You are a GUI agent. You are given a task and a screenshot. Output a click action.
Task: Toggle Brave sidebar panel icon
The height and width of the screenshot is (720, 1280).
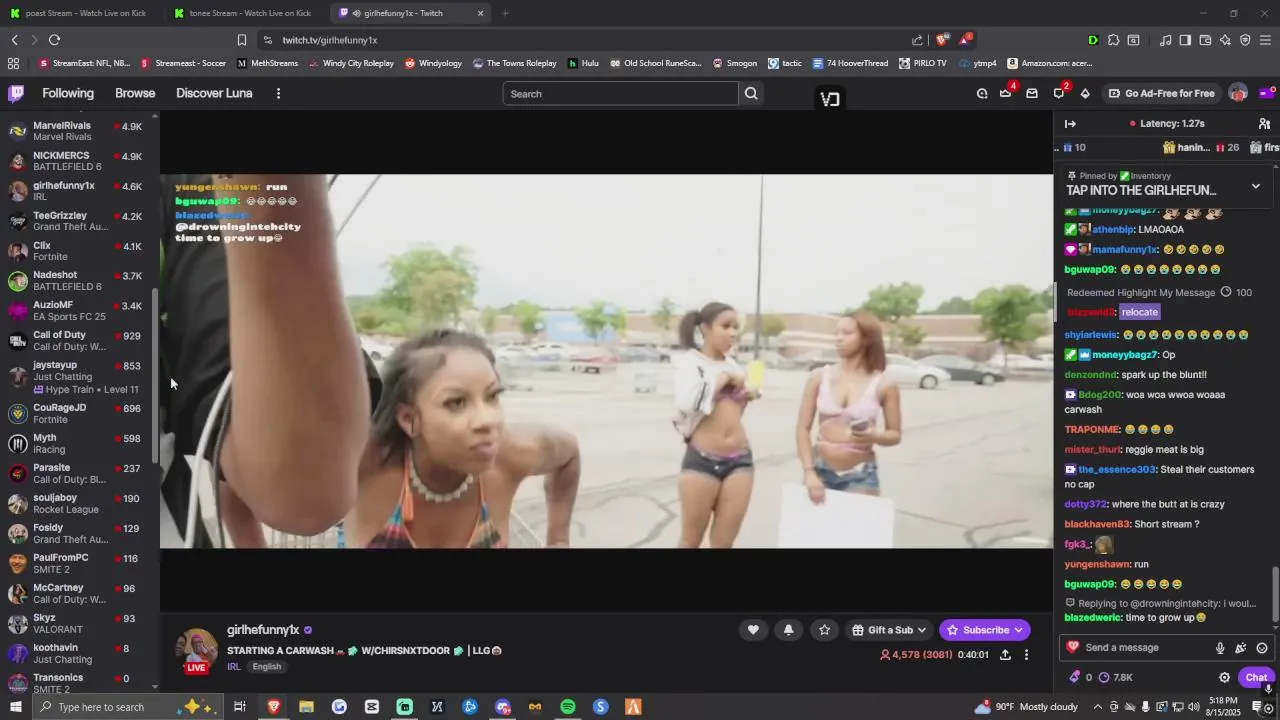1185,40
